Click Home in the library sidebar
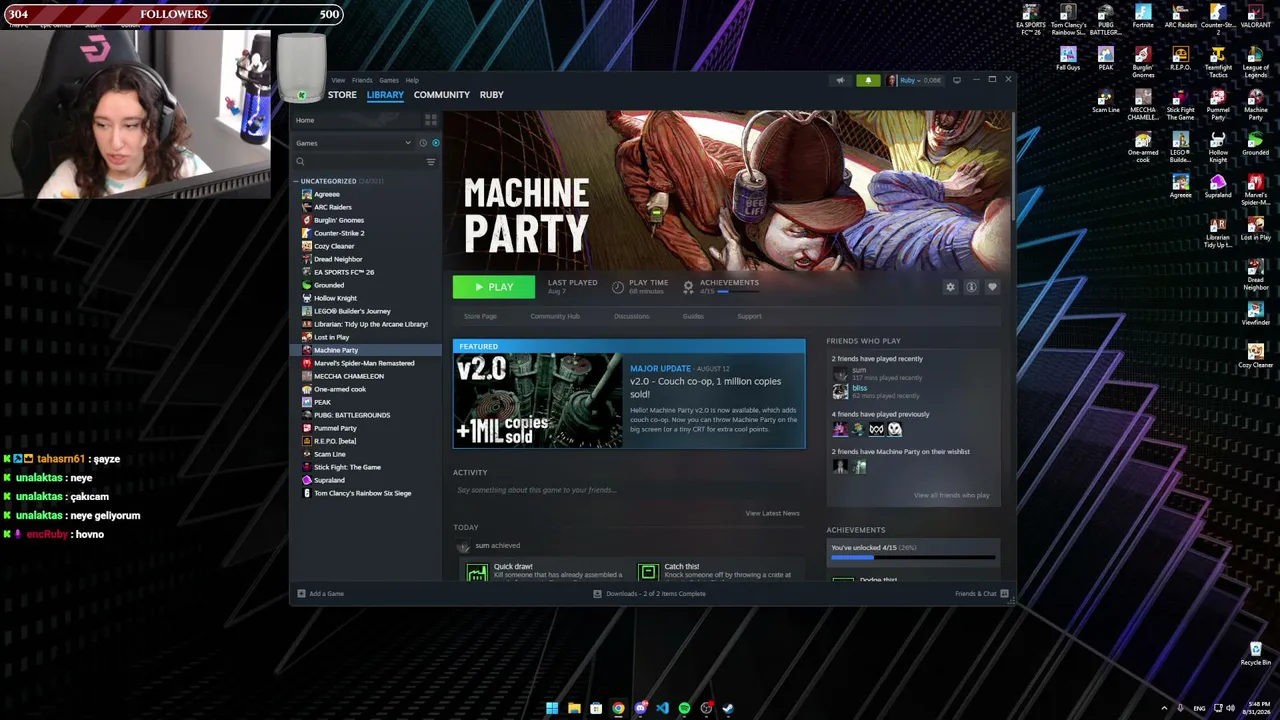Viewport: 1280px width, 720px height. pyautogui.click(x=305, y=120)
